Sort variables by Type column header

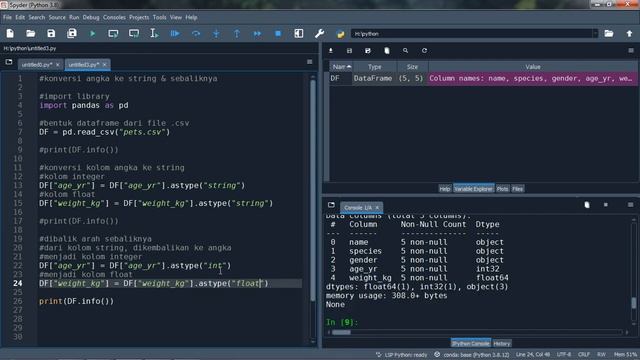(x=375, y=67)
